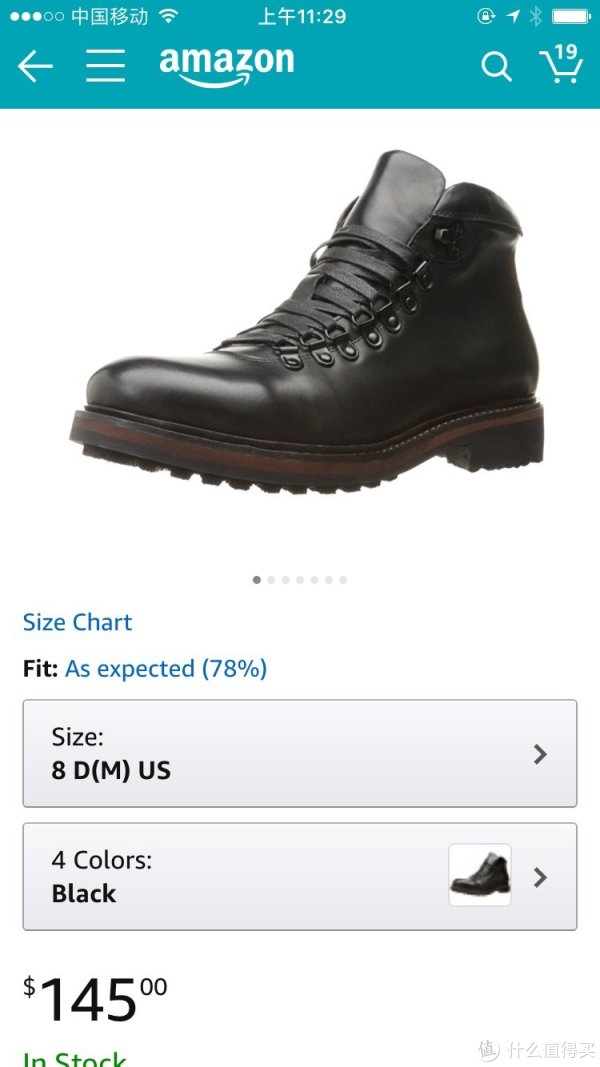This screenshot has height=1067, width=600.
Task: Click the chevron in the Colors row
Action: click(x=540, y=877)
